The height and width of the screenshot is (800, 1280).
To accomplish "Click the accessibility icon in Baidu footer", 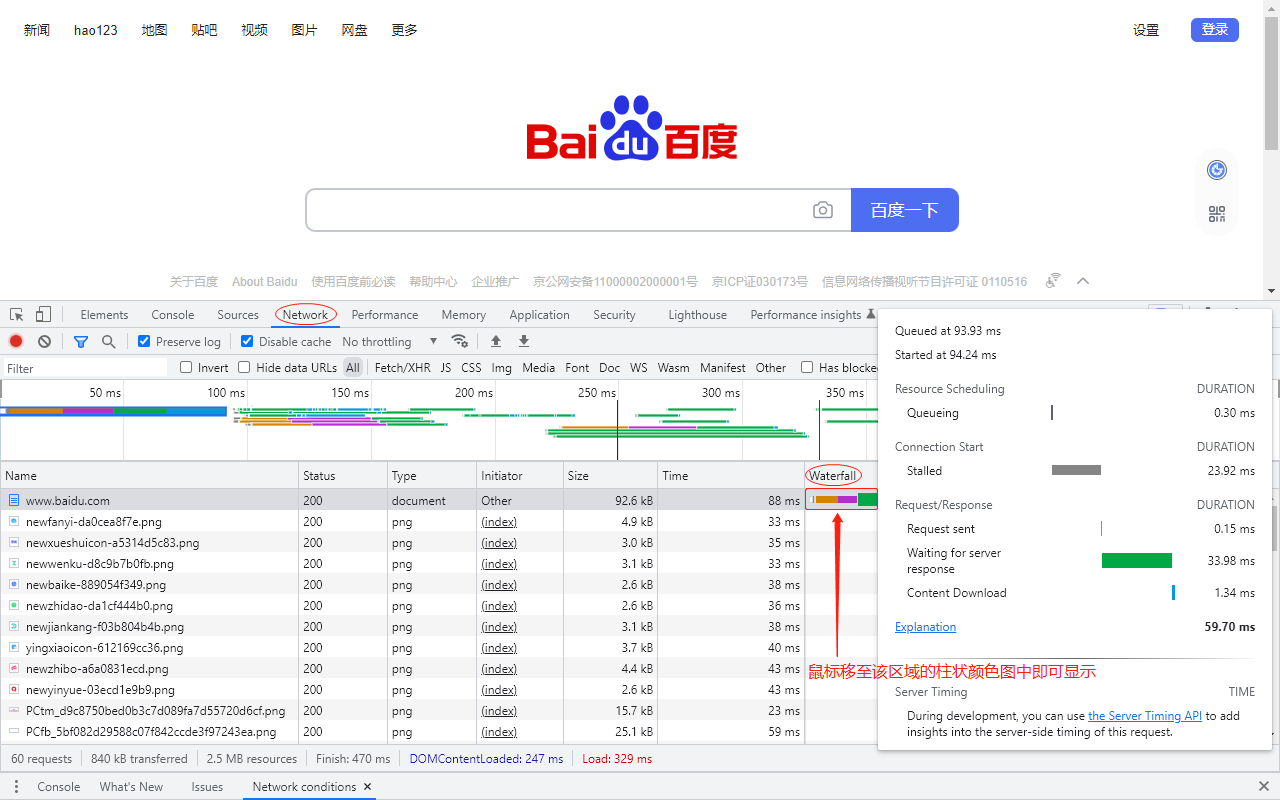I will pyautogui.click(x=1052, y=281).
